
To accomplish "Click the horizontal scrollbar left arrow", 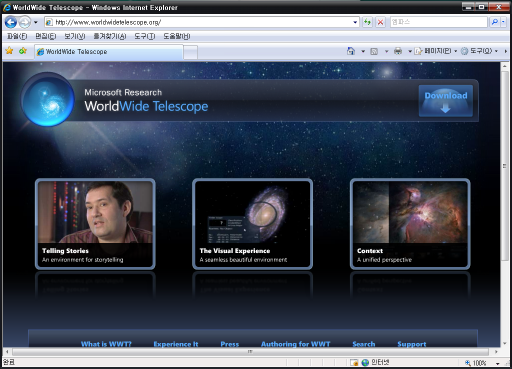I will [7, 351].
